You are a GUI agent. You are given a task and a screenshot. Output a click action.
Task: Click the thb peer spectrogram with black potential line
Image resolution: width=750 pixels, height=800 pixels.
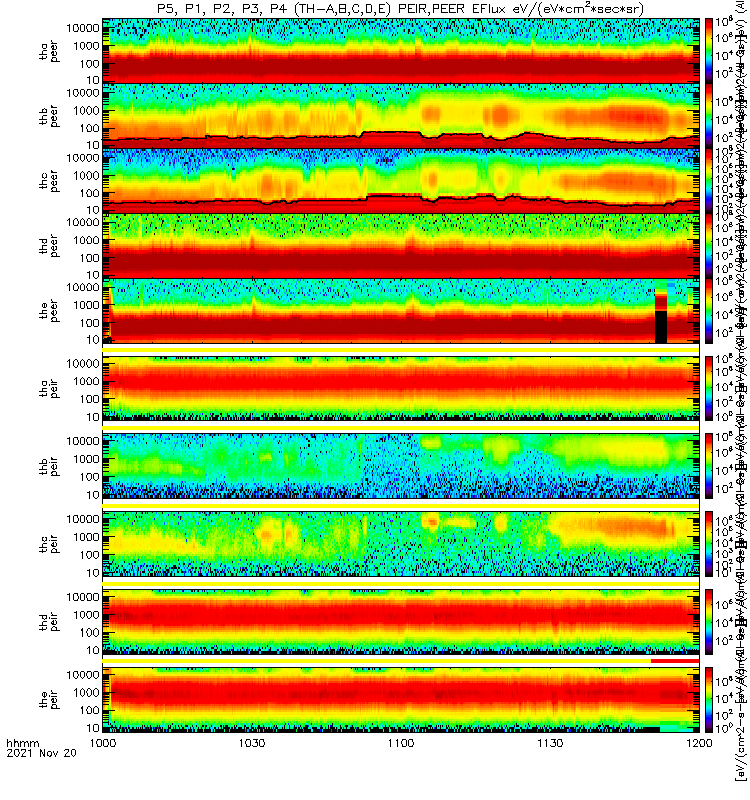[x=401, y=115]
